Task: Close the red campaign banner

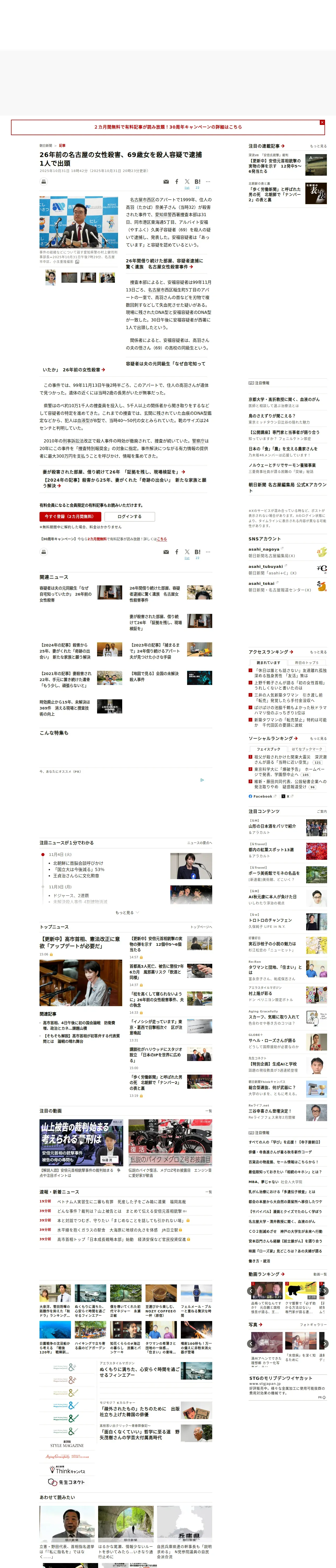Action: tap(322, 122)
